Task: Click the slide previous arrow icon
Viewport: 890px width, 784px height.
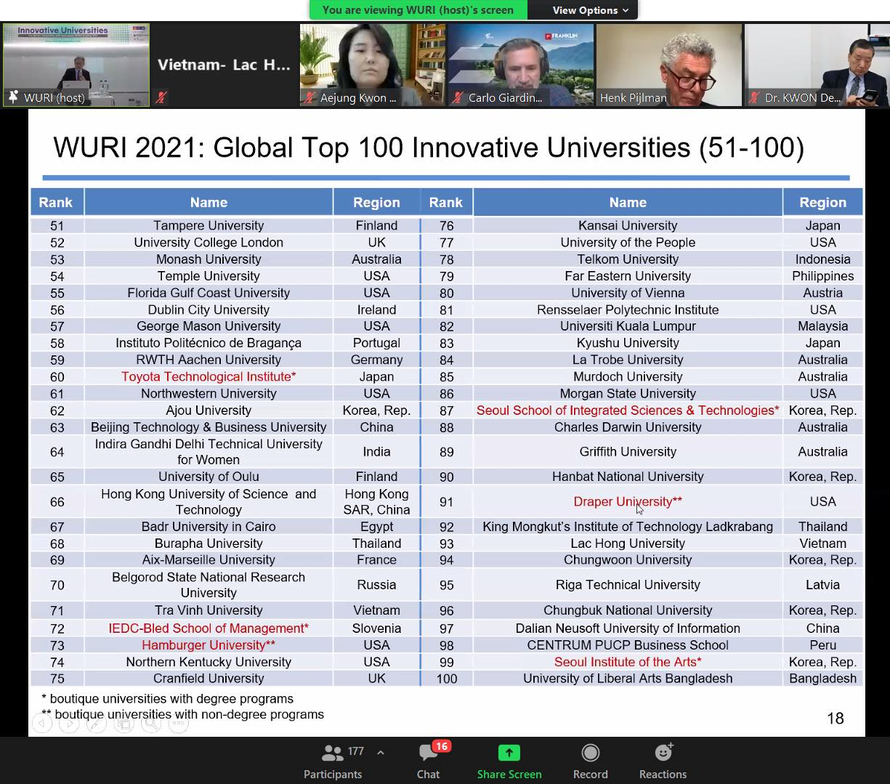Action: point(42,722)
